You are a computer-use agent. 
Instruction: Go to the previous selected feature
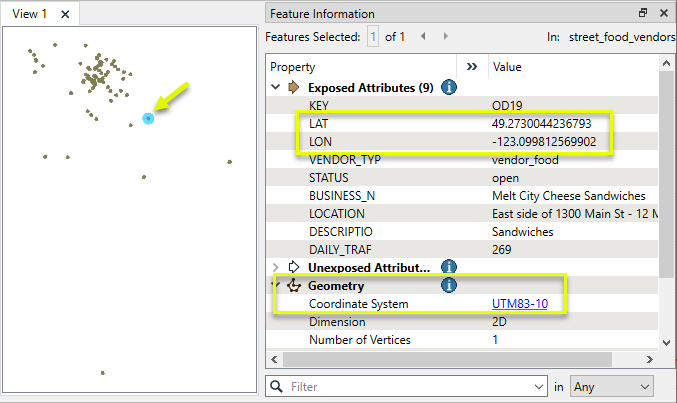(423, 37)
